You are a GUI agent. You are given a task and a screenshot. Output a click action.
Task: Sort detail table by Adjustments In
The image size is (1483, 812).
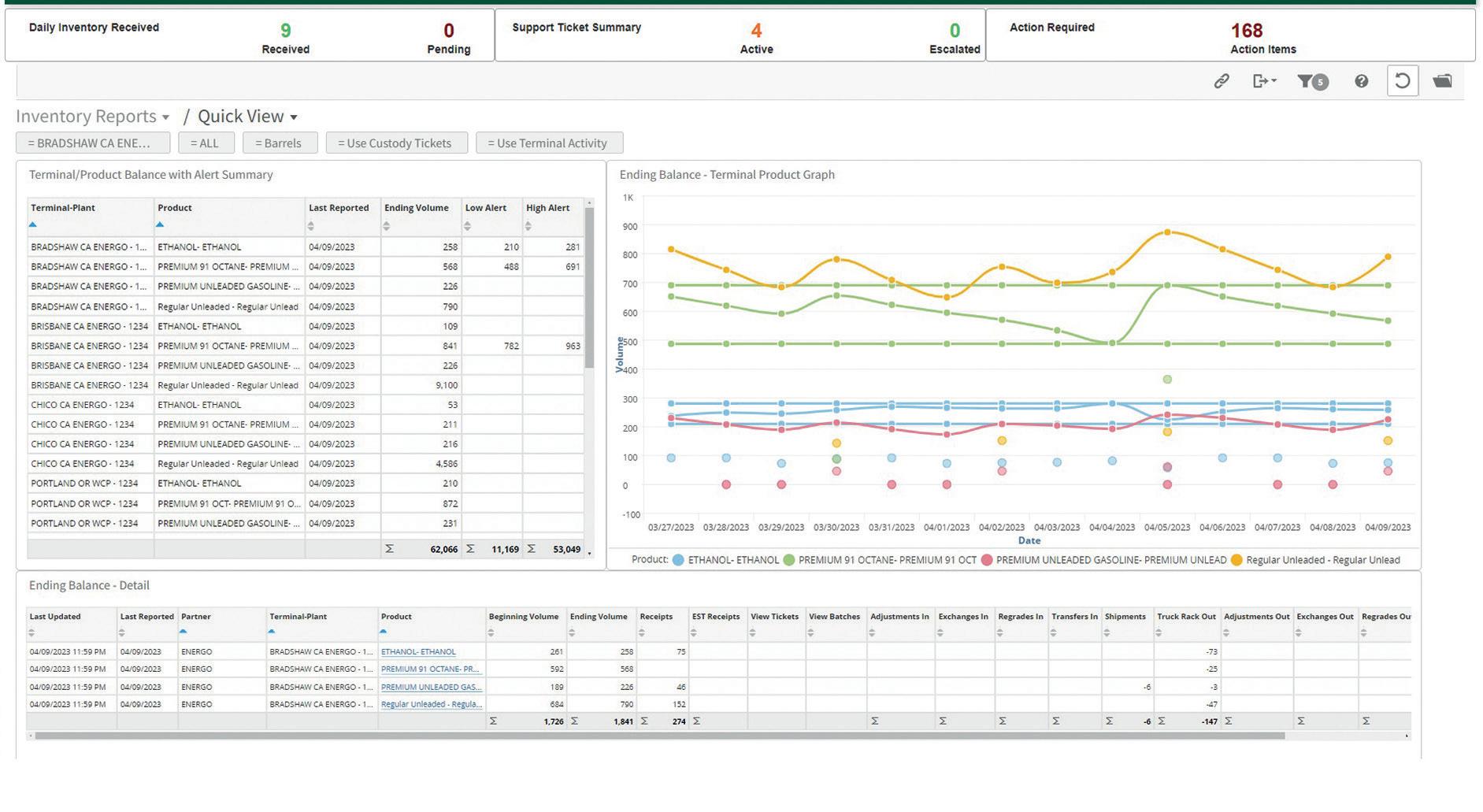click(873, 632)
